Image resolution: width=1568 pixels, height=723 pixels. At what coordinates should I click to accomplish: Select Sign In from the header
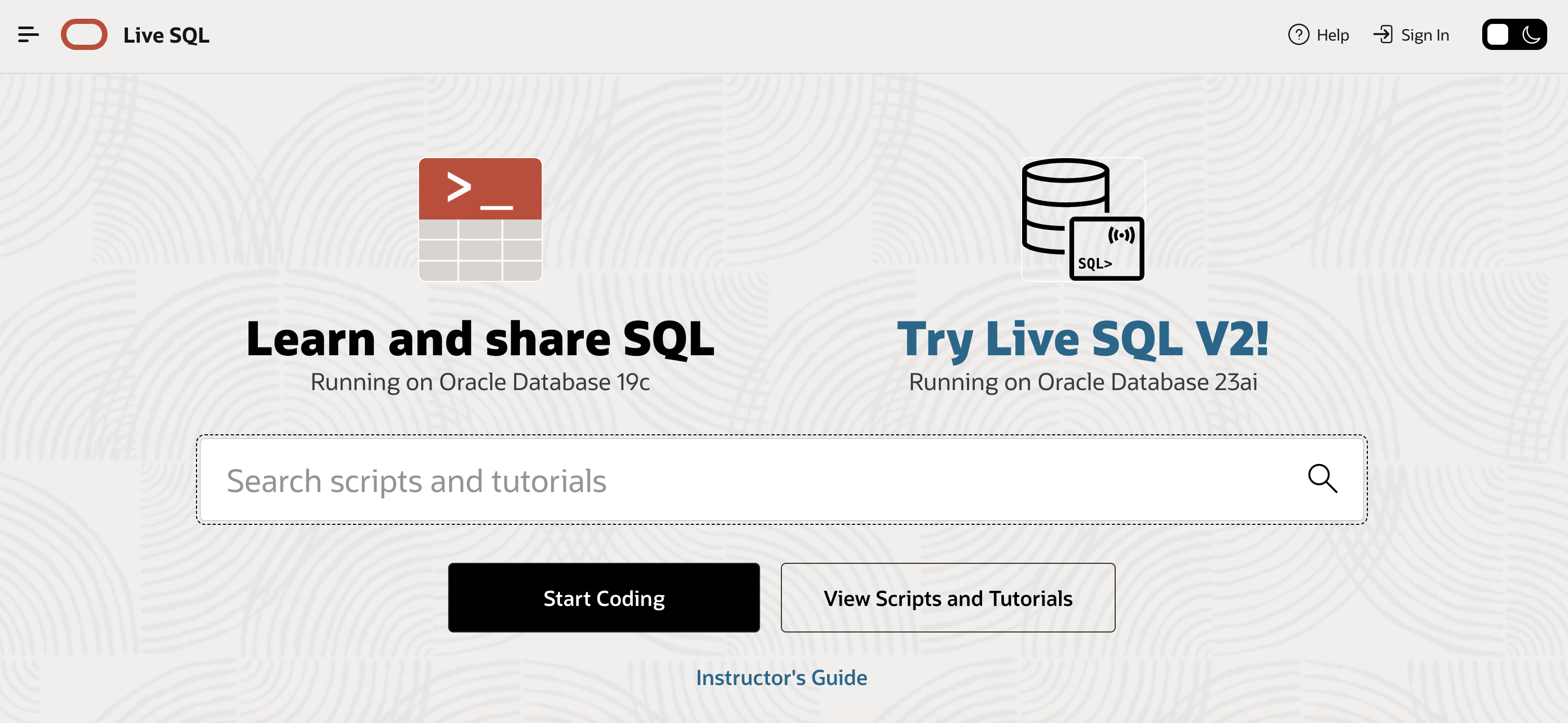pos(1425,35)
